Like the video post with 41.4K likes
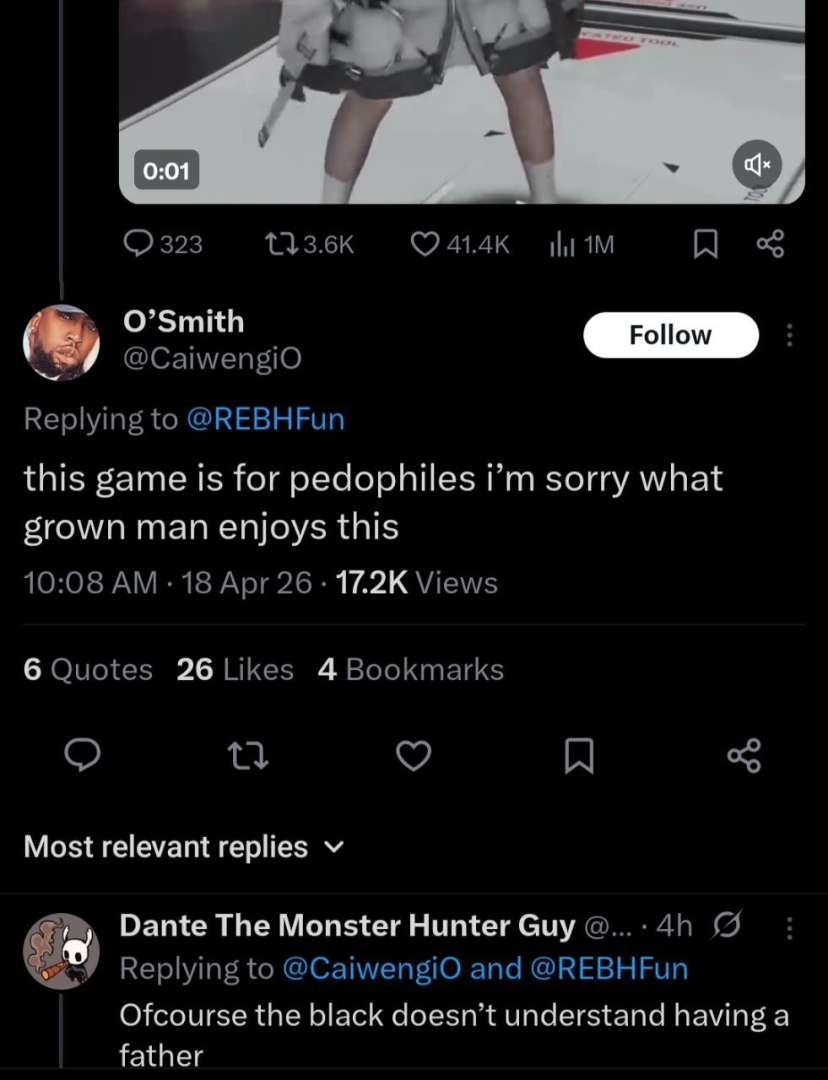Viewport: 828px width, 1080px height. 461,244
